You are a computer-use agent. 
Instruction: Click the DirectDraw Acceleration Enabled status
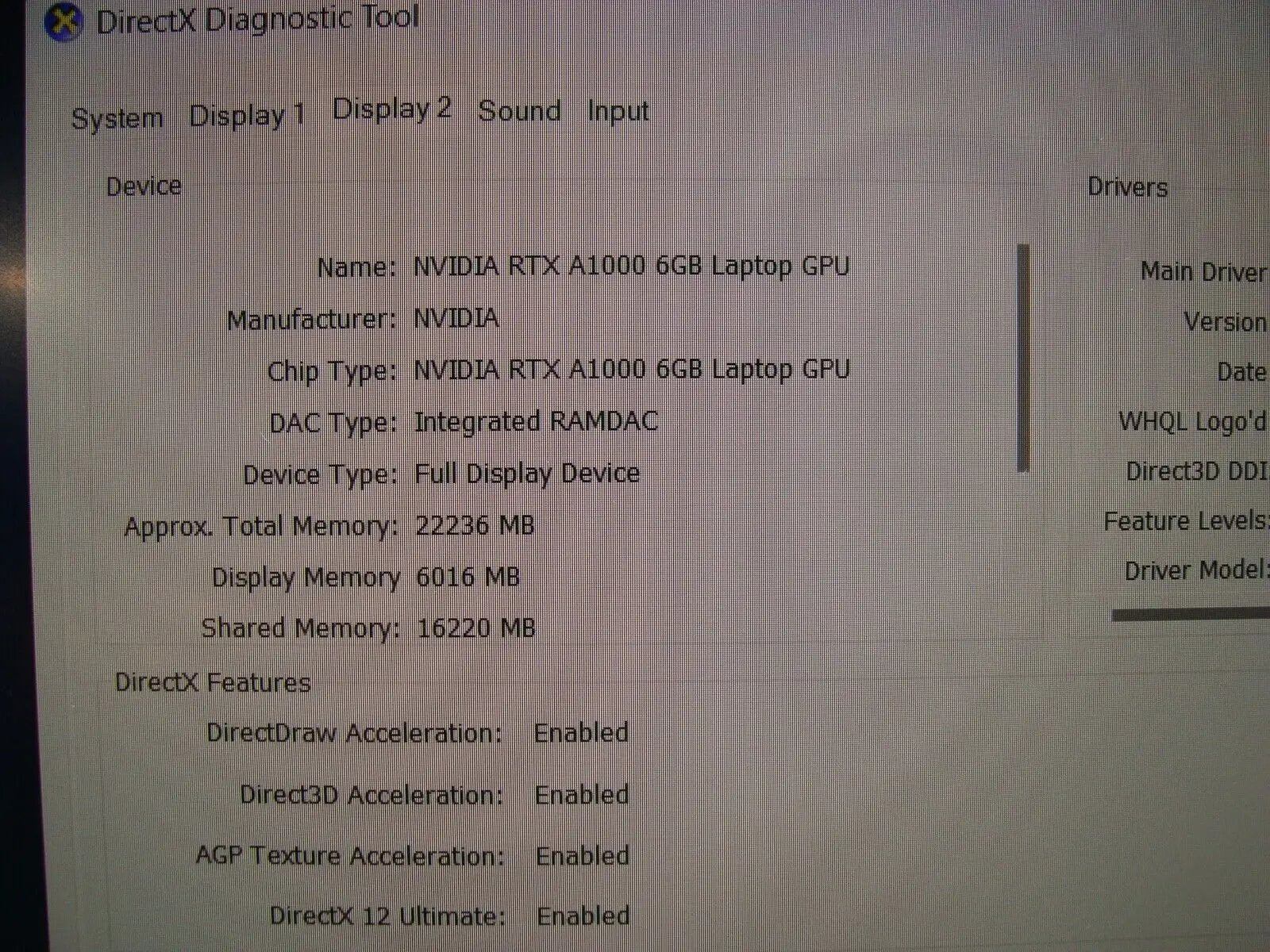[581, 732]
